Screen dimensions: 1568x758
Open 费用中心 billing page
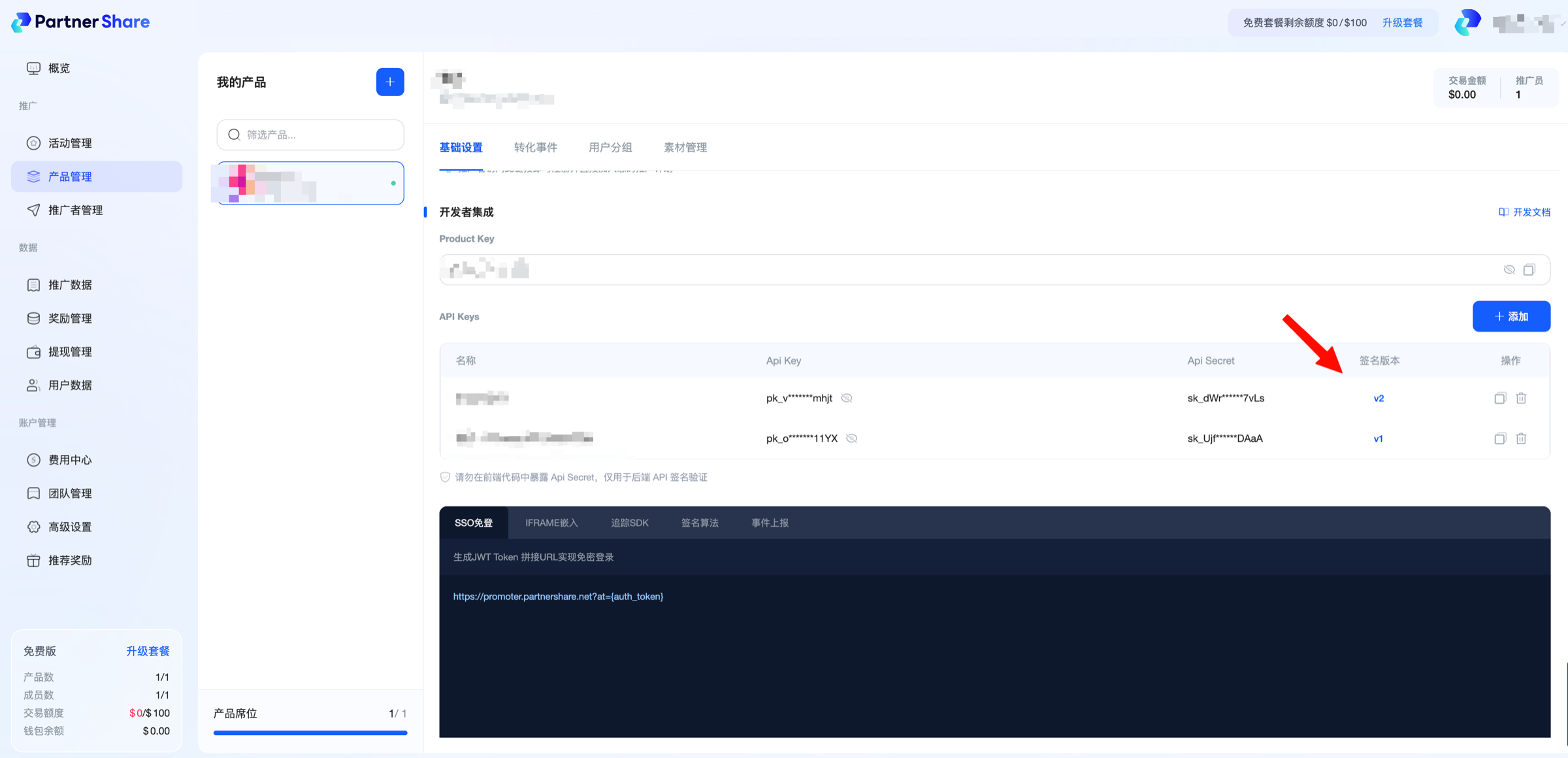click(97, 460)
